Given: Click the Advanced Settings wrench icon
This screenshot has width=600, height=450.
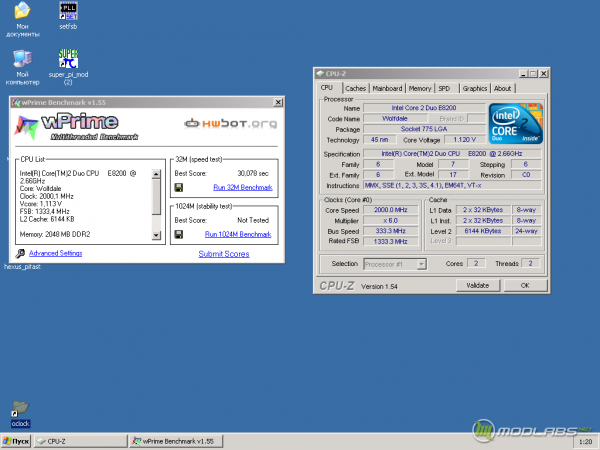Looking at the screenshot, I should [x=20, y=253].
